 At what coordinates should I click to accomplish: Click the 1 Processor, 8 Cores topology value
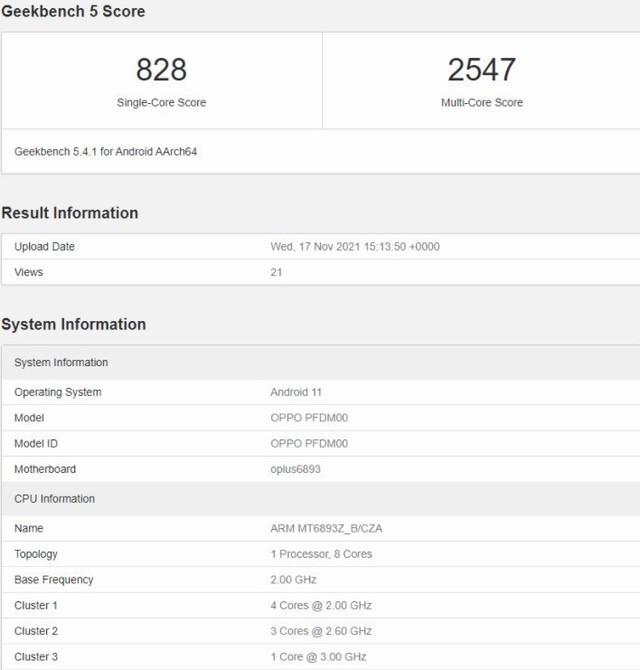click(321, 554)
